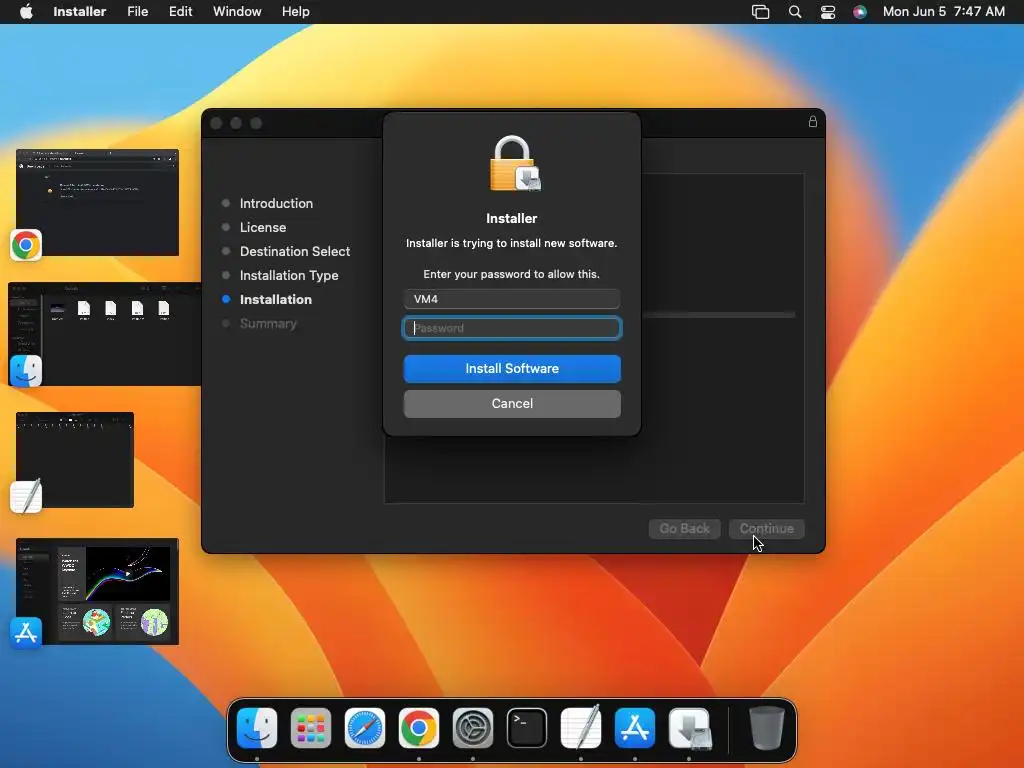The image size is (1024, 768).
Task: Open System Settings from the Dock
Action: click(473, 728)
